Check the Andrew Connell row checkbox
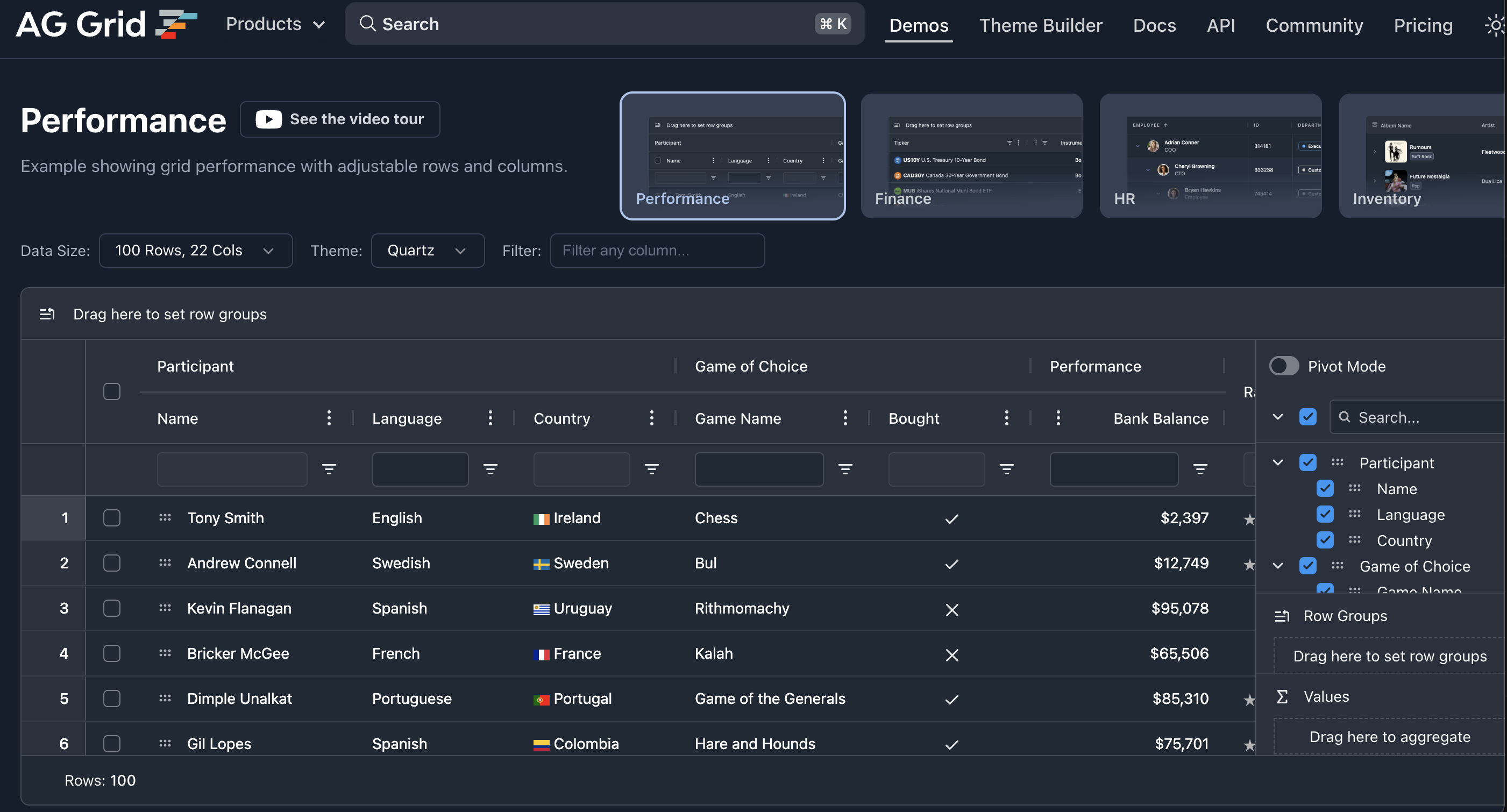Screen dimensions: 1507x812 (x=111, y=563)
